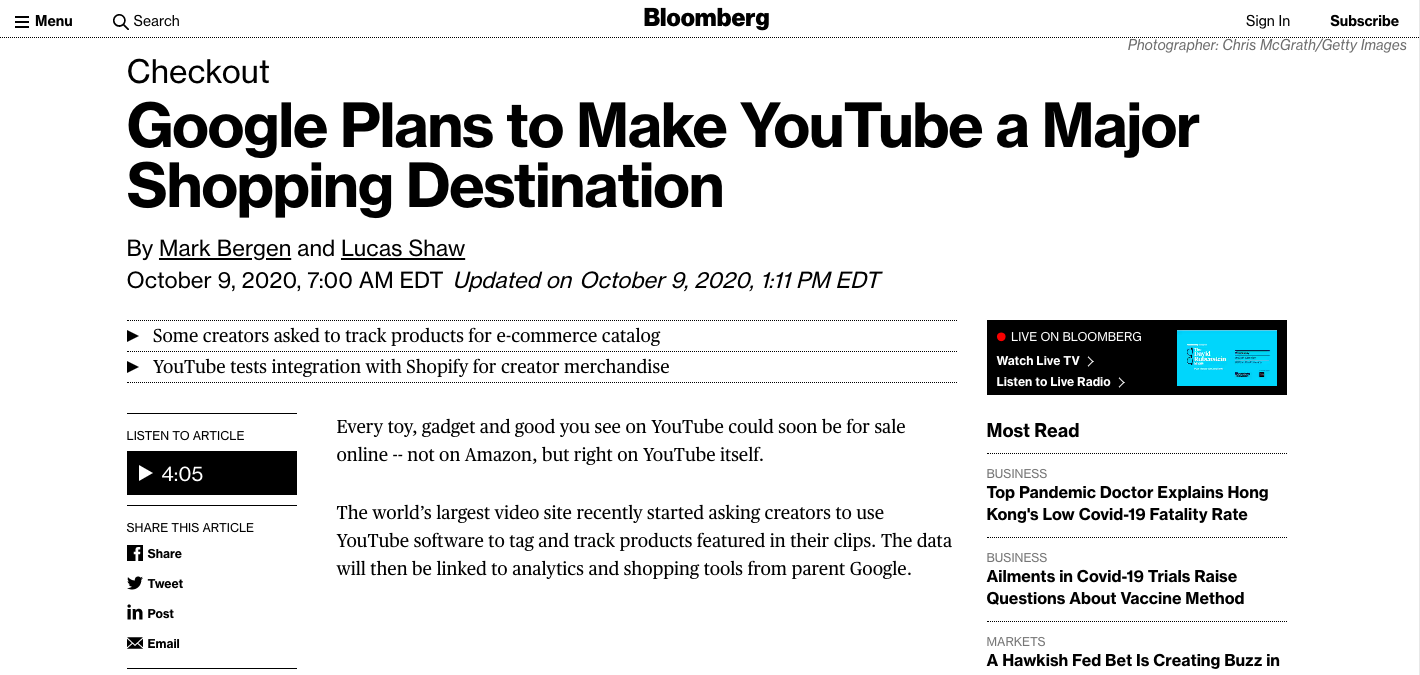The width and height of the screenshot is (1420, 675).
Task: Click Watch Live TV text
Action: 1038,361
